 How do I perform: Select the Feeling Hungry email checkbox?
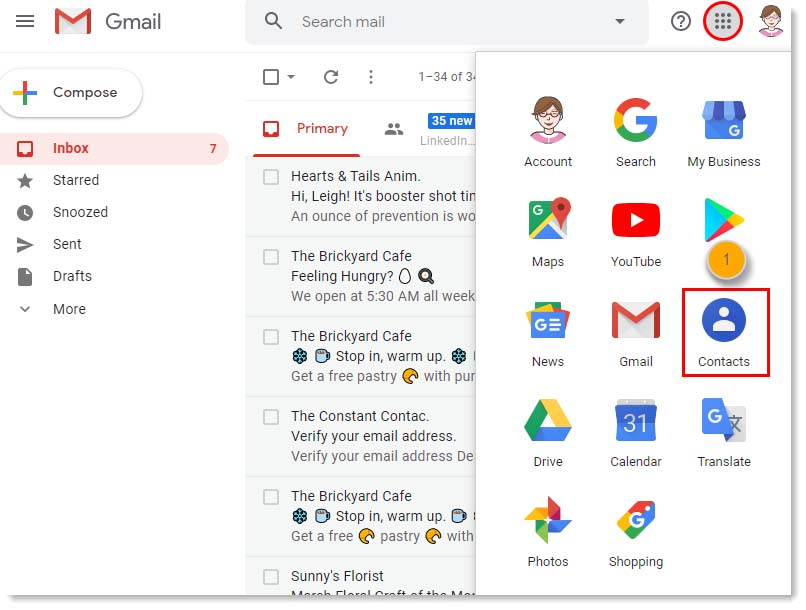tap(271, 257)
